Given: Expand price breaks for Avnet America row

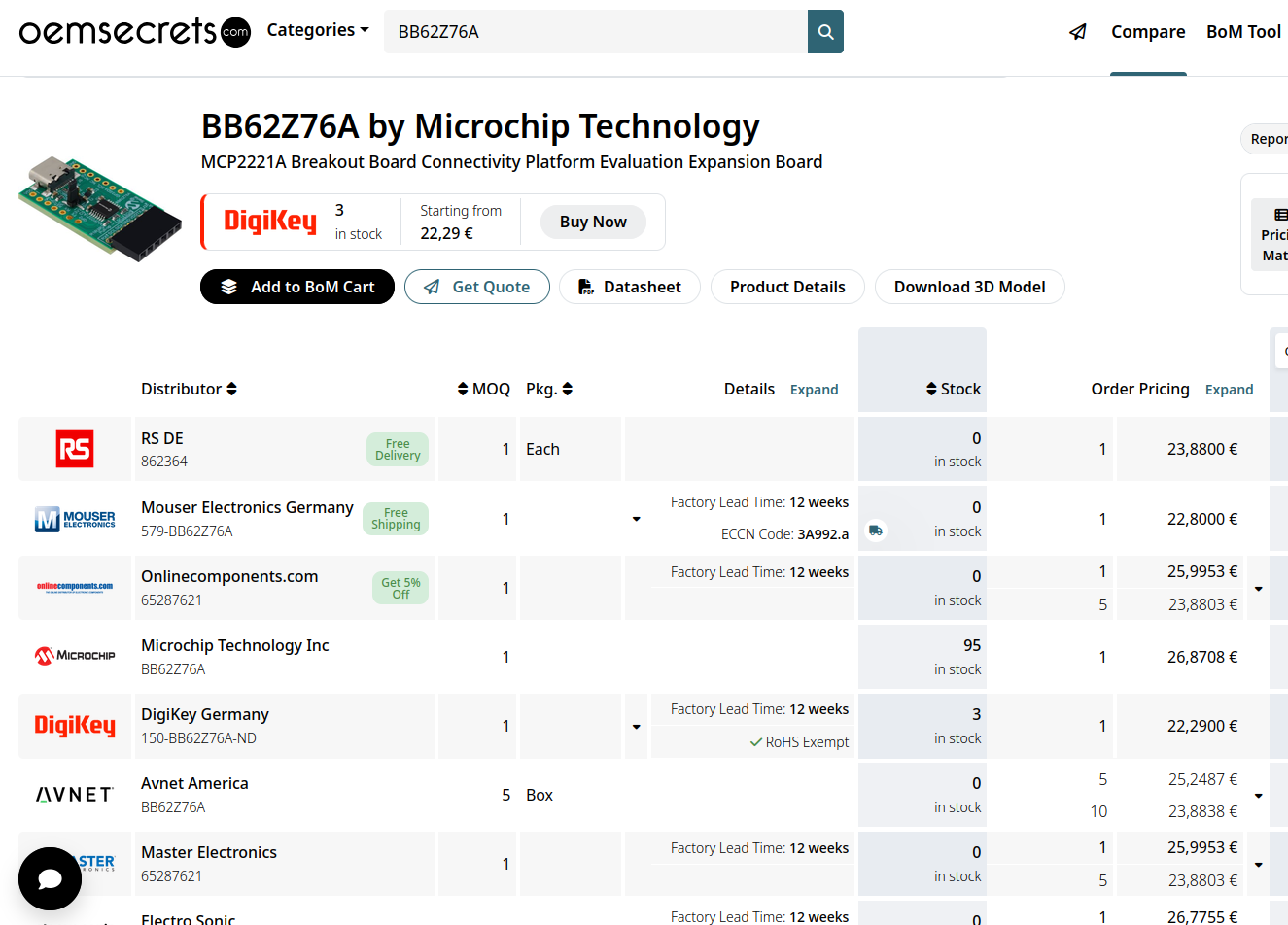Looking at the screenshot, I should click(1258, 796).
